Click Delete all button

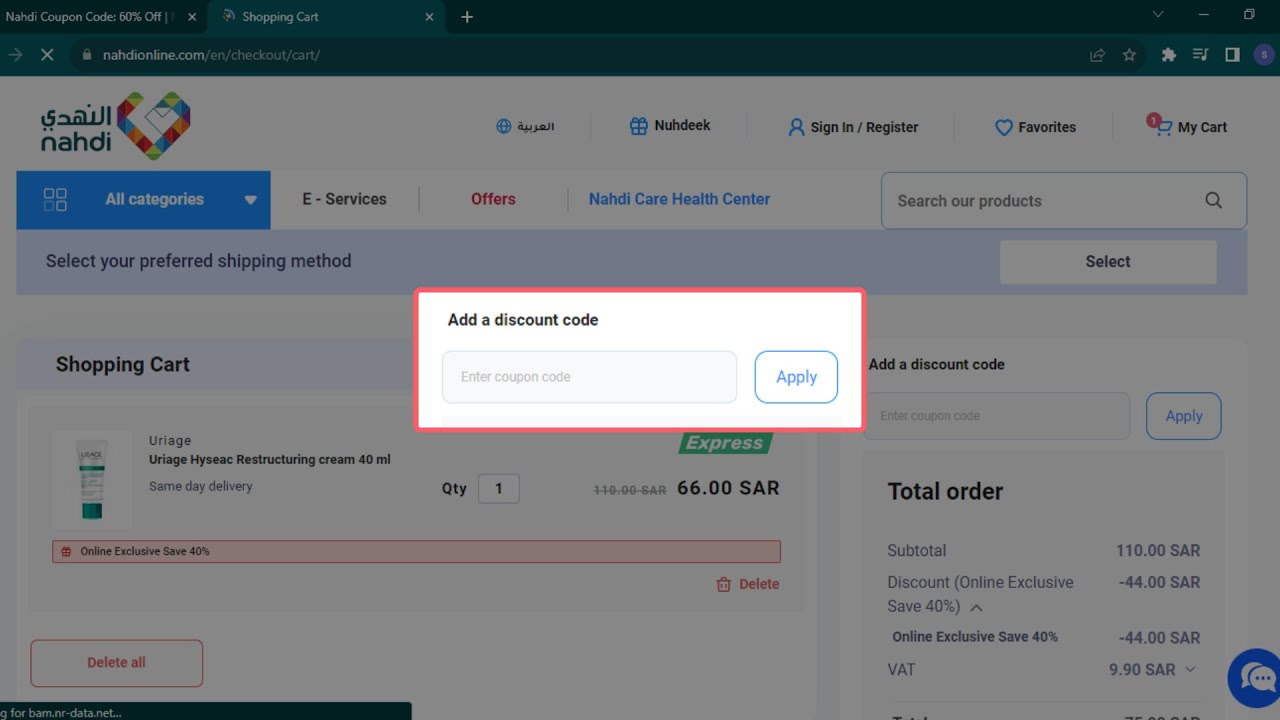point(116,663)
